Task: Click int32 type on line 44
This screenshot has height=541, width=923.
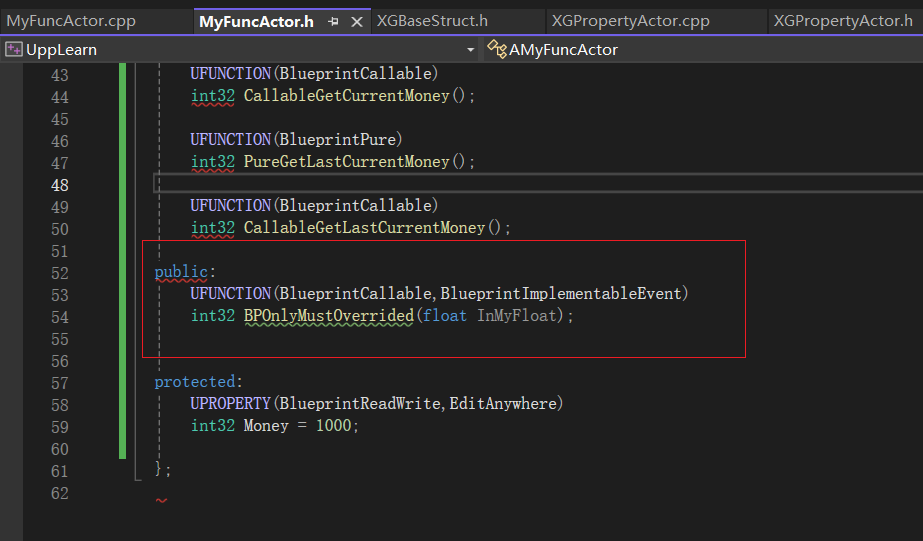Action: 213,95
